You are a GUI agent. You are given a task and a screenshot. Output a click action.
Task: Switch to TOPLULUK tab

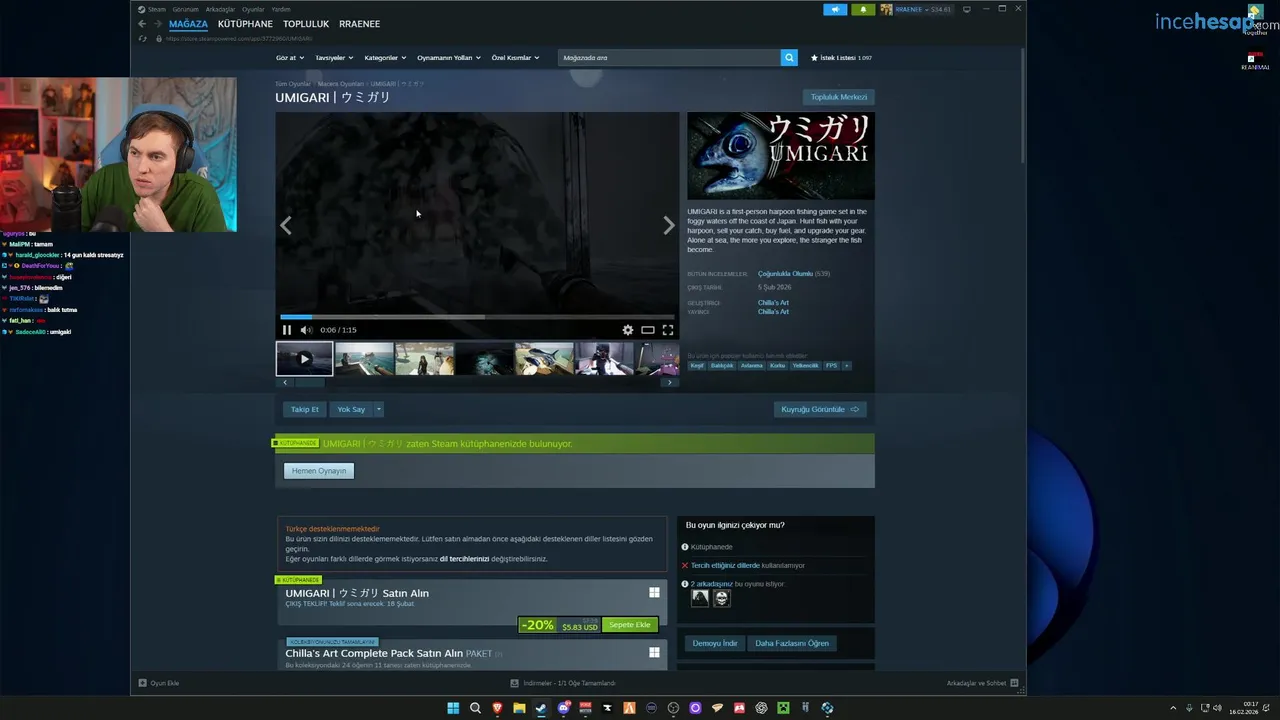coord(306,24)
